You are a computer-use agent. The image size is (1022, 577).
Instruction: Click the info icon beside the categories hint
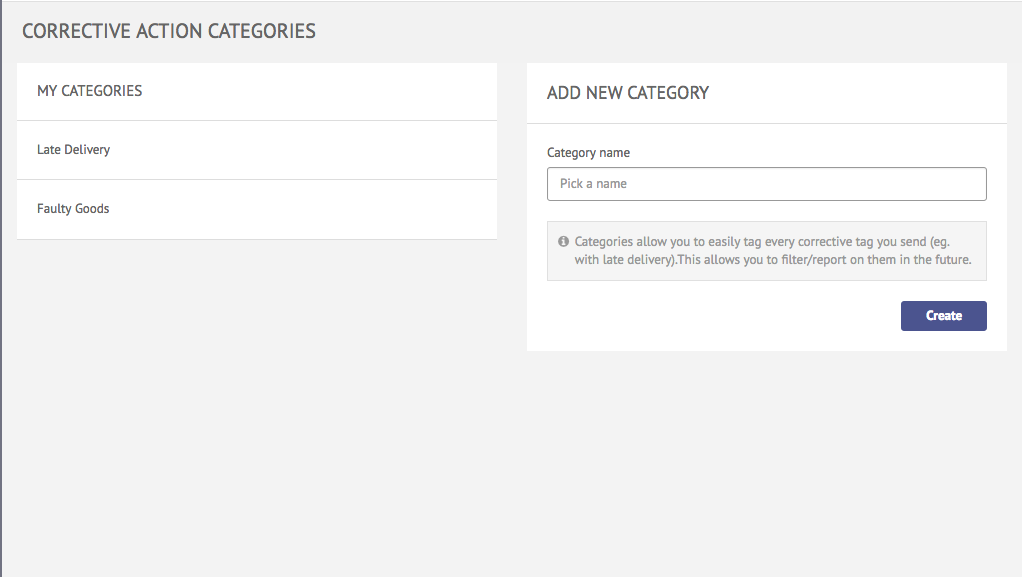pyautogui.click(x=563, y=241)
